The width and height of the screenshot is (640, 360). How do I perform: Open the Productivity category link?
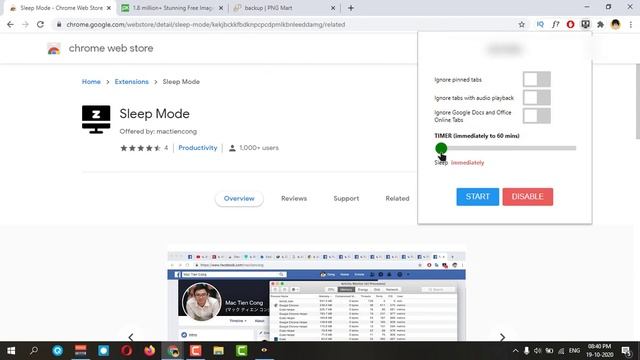tap(198, 148)
